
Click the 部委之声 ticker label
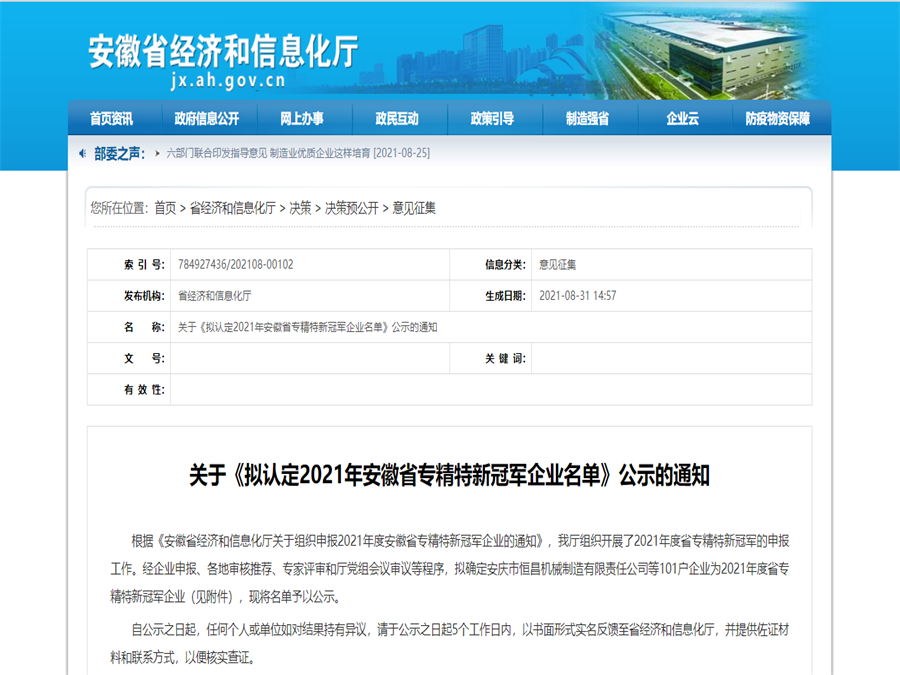[119, 153]
